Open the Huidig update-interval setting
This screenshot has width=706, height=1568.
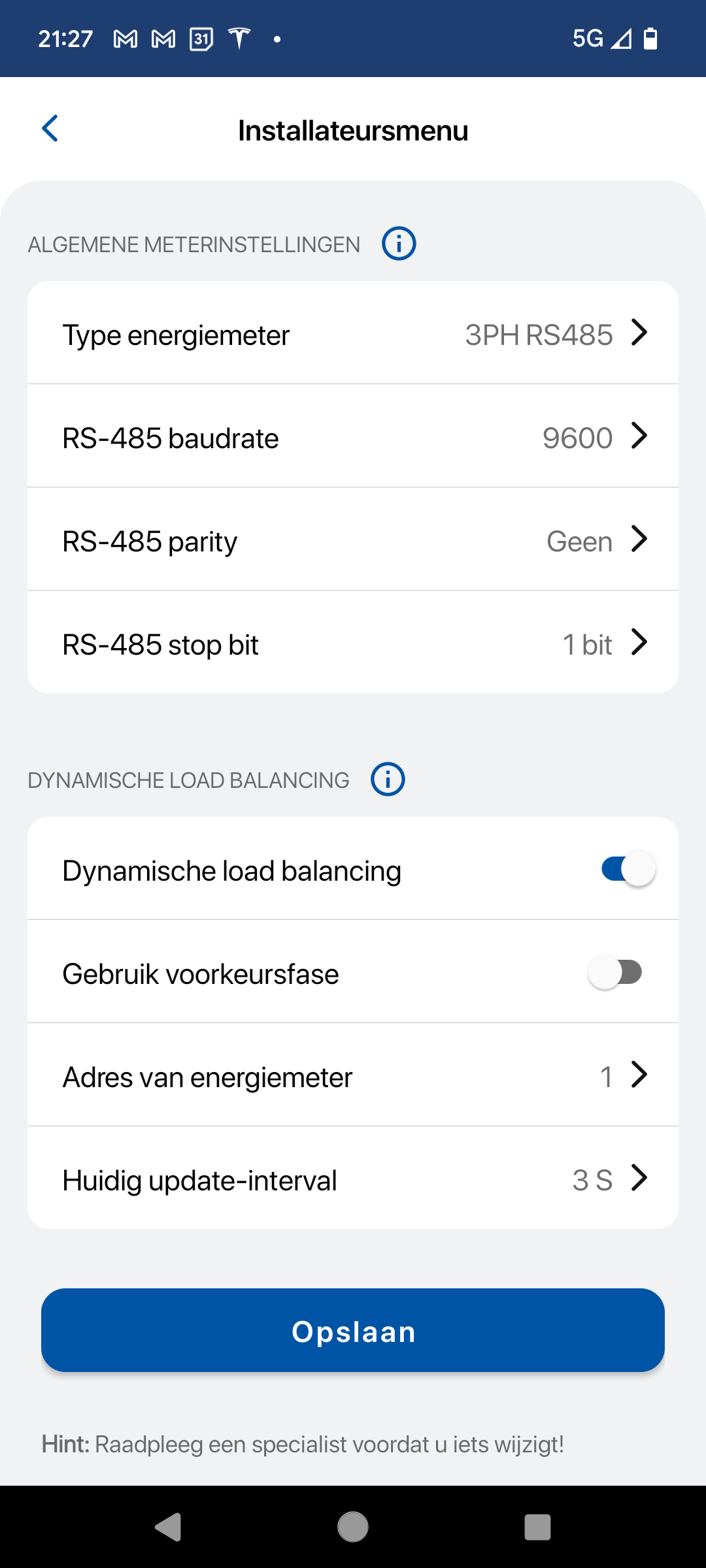click(x=353, y=1179)
